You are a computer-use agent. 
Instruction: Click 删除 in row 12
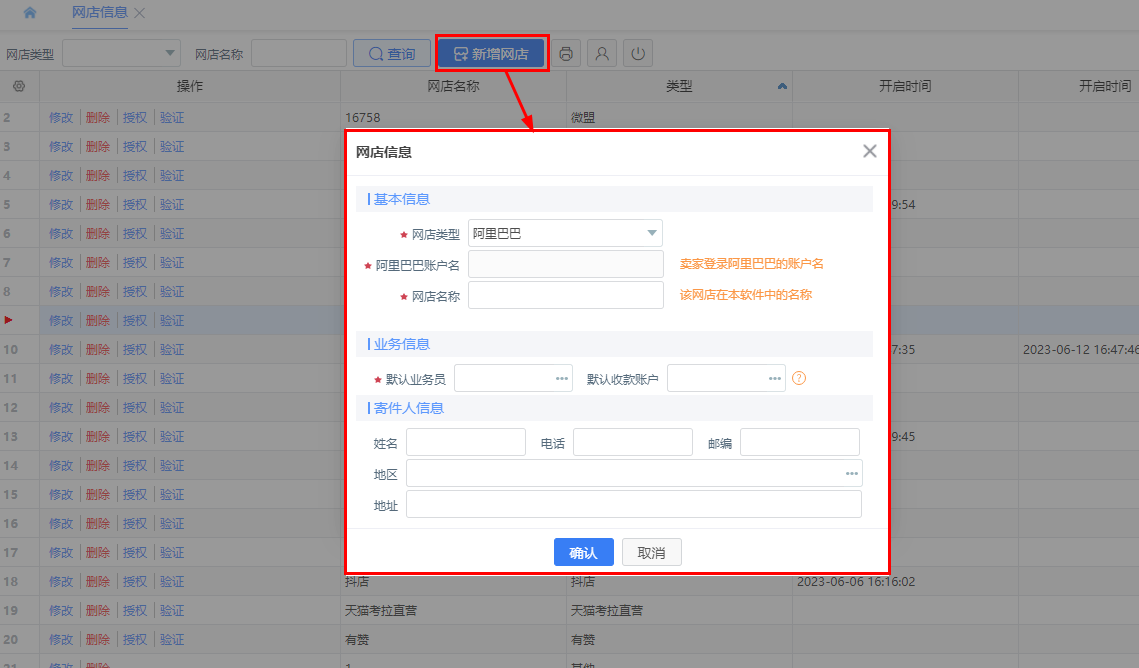98,407
